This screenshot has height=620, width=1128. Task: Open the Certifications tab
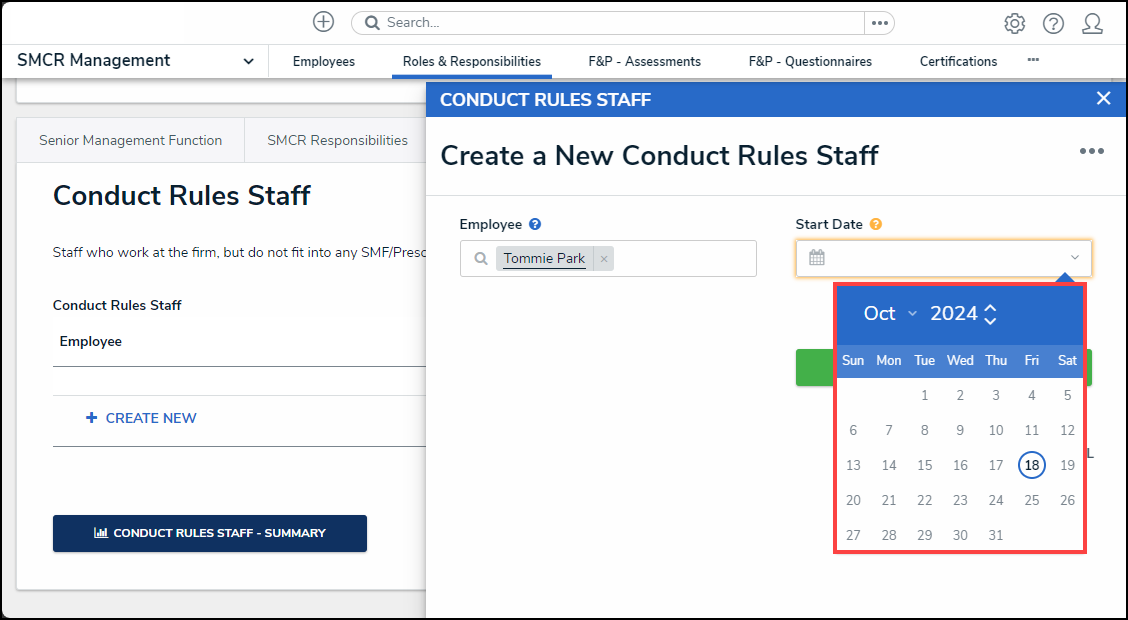click(x=958, y=61)
